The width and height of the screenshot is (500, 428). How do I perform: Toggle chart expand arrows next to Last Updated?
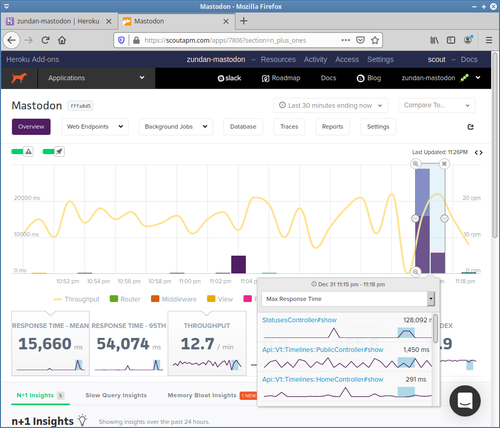(x=479, y=153)
